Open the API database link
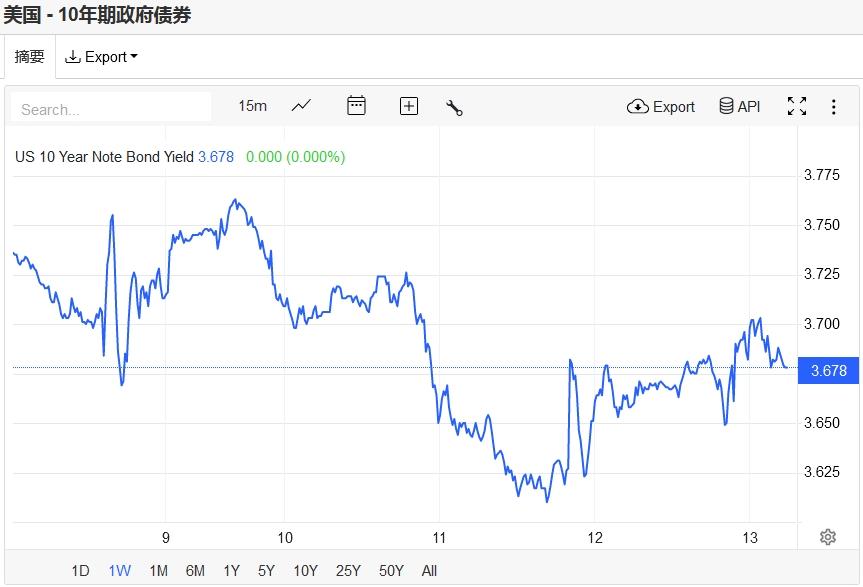This screenshot has width=863, height=587. coord(740,107)
